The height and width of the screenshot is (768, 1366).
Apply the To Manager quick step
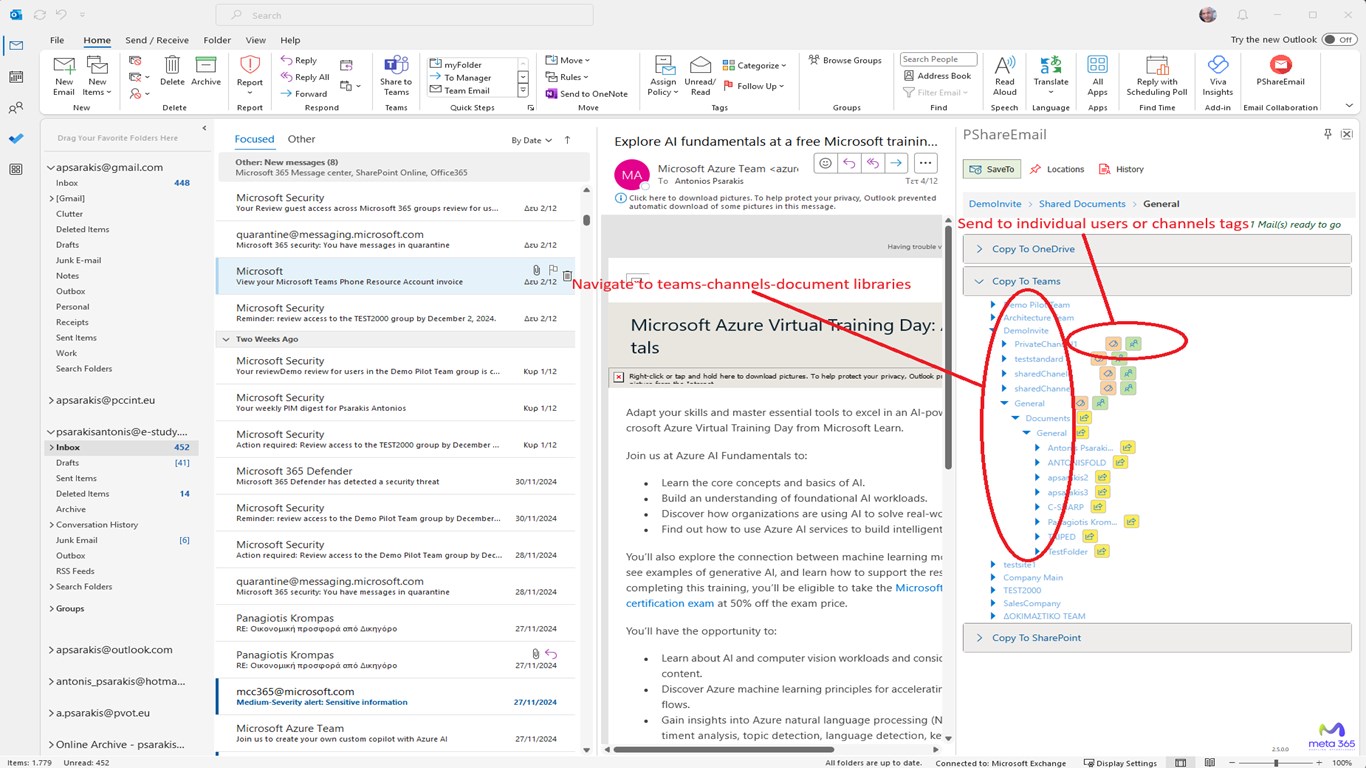(467, 77)
